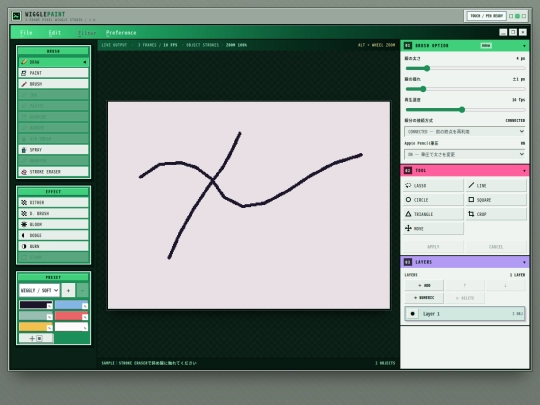Select the Draw pencil tool
The width and height of the screenshot is (540, 405).
point(53,62)
